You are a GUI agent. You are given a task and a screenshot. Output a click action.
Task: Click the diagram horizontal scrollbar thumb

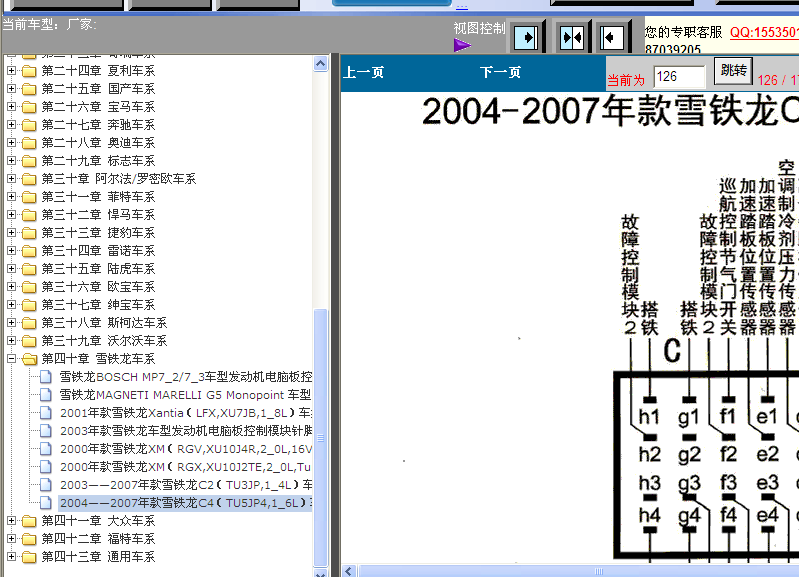click(579, 571)
